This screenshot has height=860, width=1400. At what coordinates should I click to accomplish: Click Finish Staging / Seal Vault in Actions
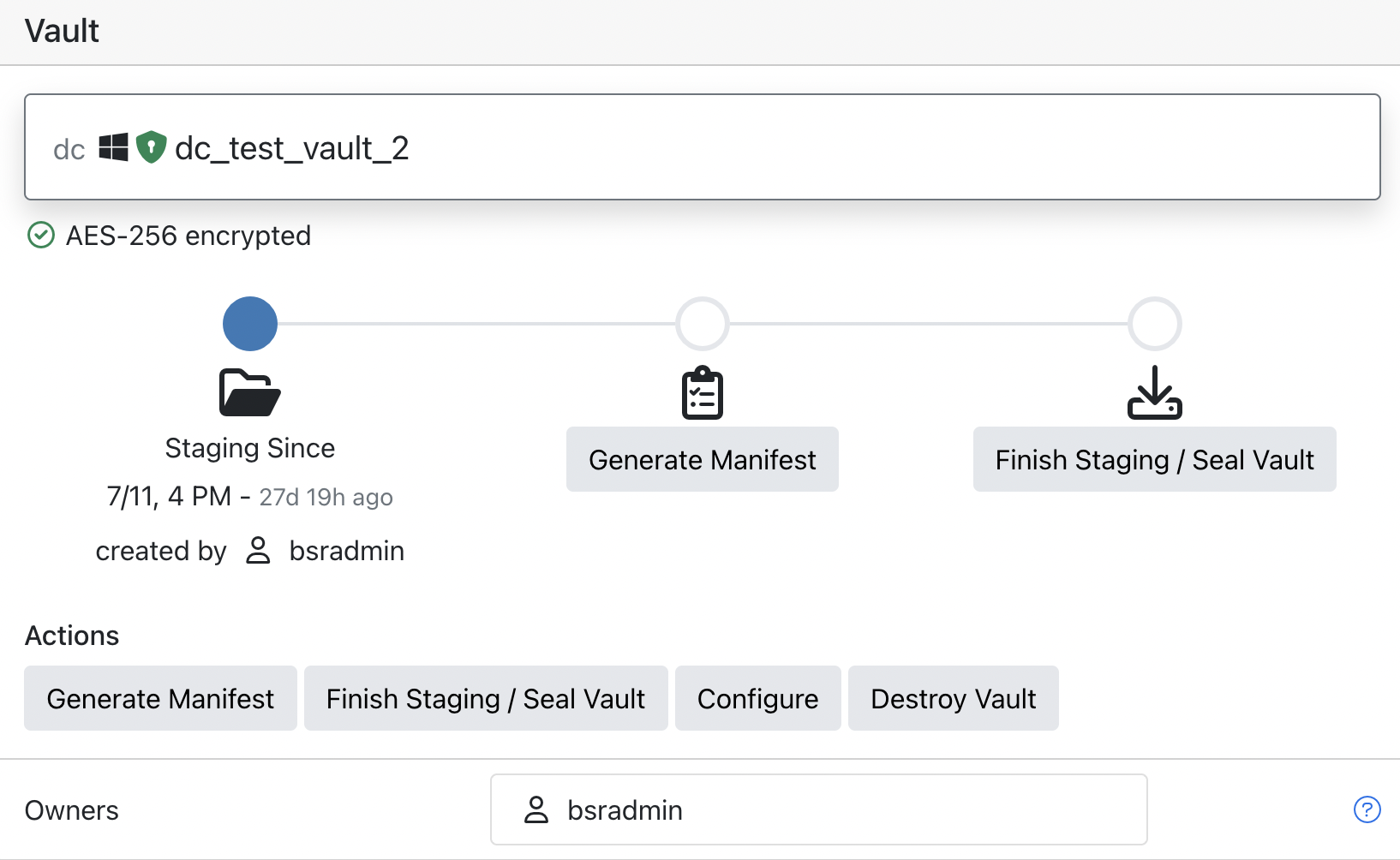click(486, 698)
